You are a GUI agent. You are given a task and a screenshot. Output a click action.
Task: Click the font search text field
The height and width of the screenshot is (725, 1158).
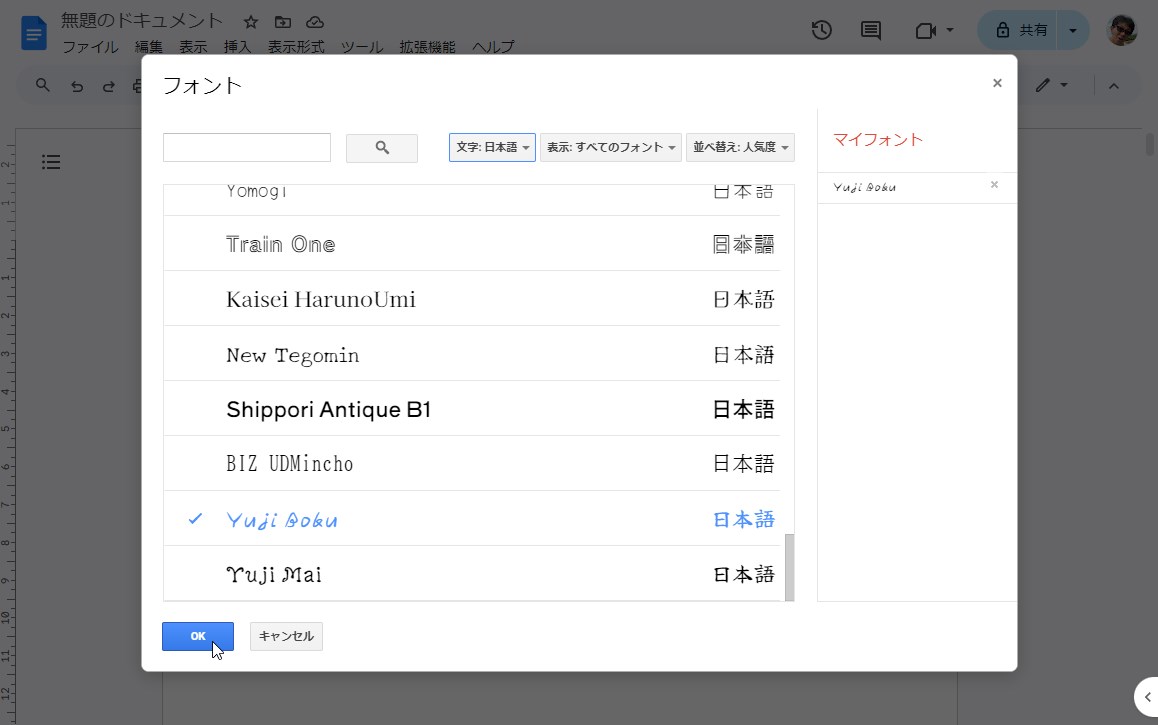click(x=247, y=148)
